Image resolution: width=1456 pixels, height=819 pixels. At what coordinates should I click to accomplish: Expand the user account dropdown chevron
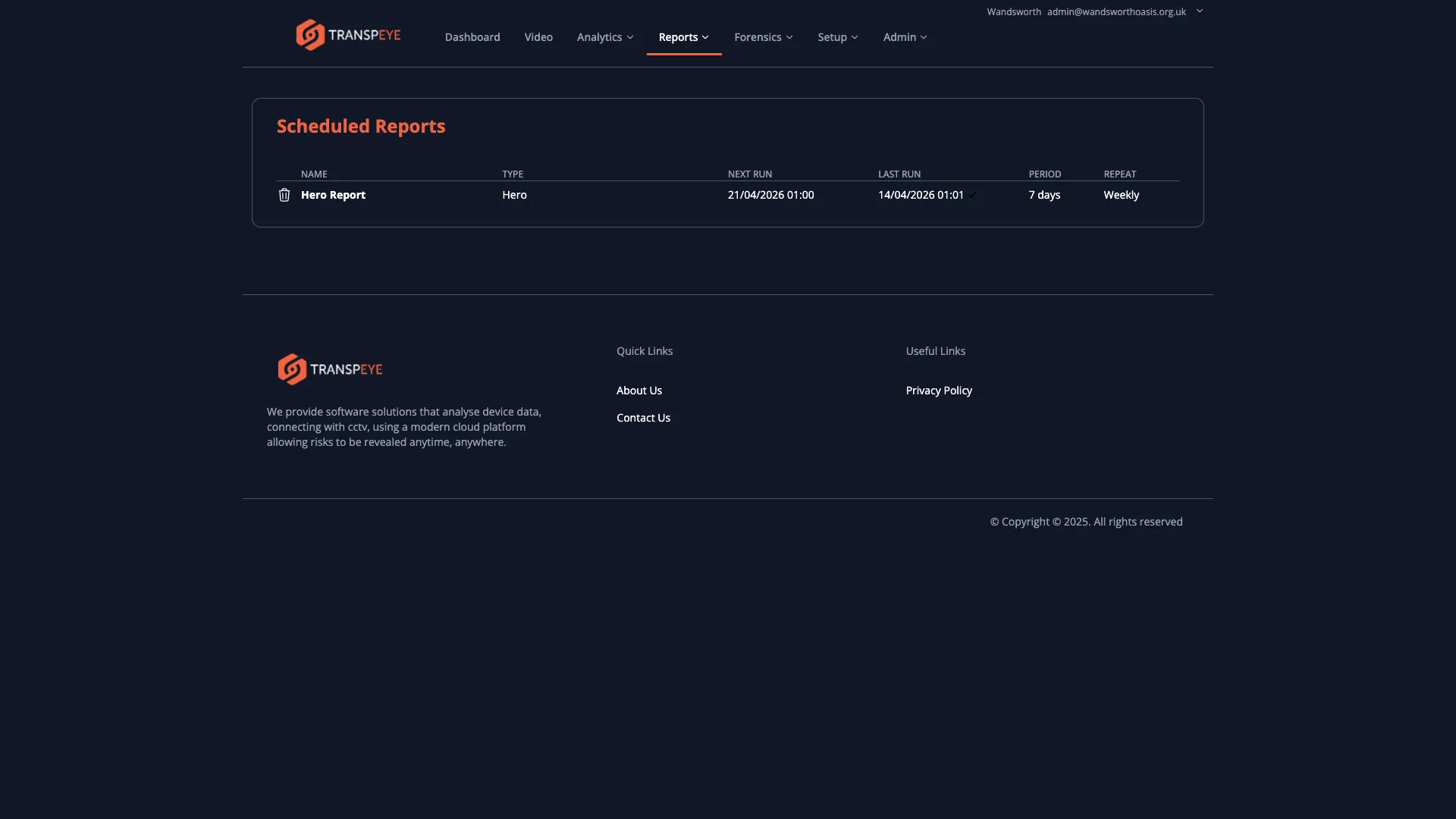pyautogui.click(x=1199, y=11)
